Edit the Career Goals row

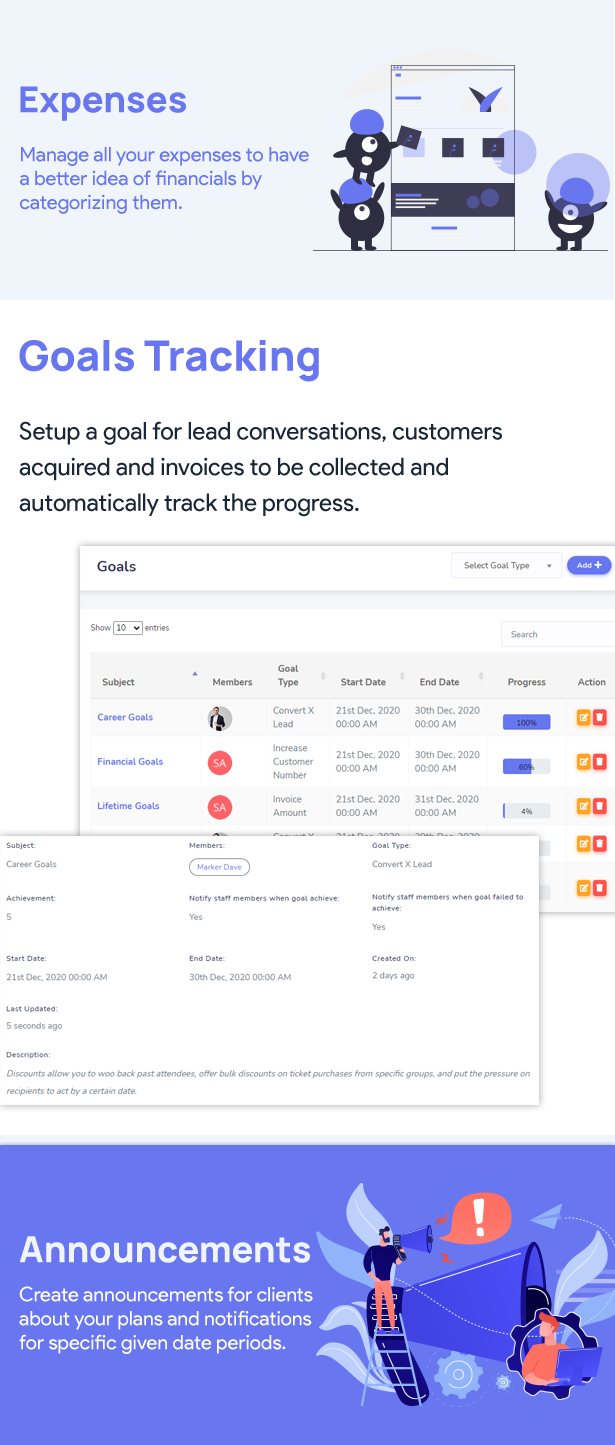(x=584, y=717)
